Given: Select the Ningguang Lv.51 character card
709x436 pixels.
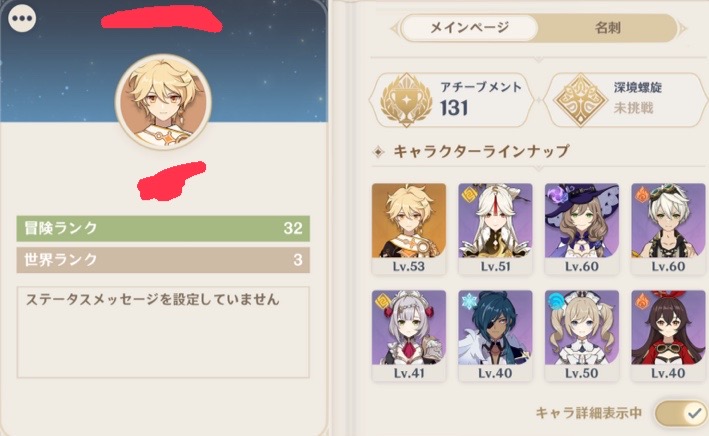Looking at the screenshot, I should [x=495, y=229].
